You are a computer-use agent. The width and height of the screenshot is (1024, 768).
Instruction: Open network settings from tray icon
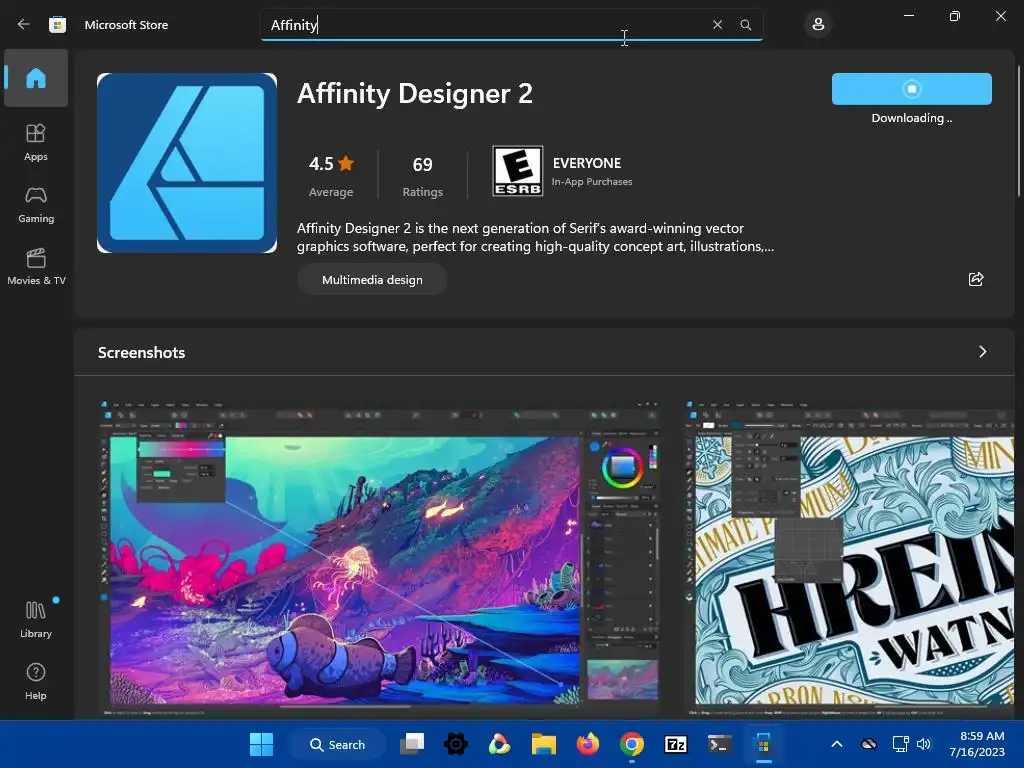point(901,744)
